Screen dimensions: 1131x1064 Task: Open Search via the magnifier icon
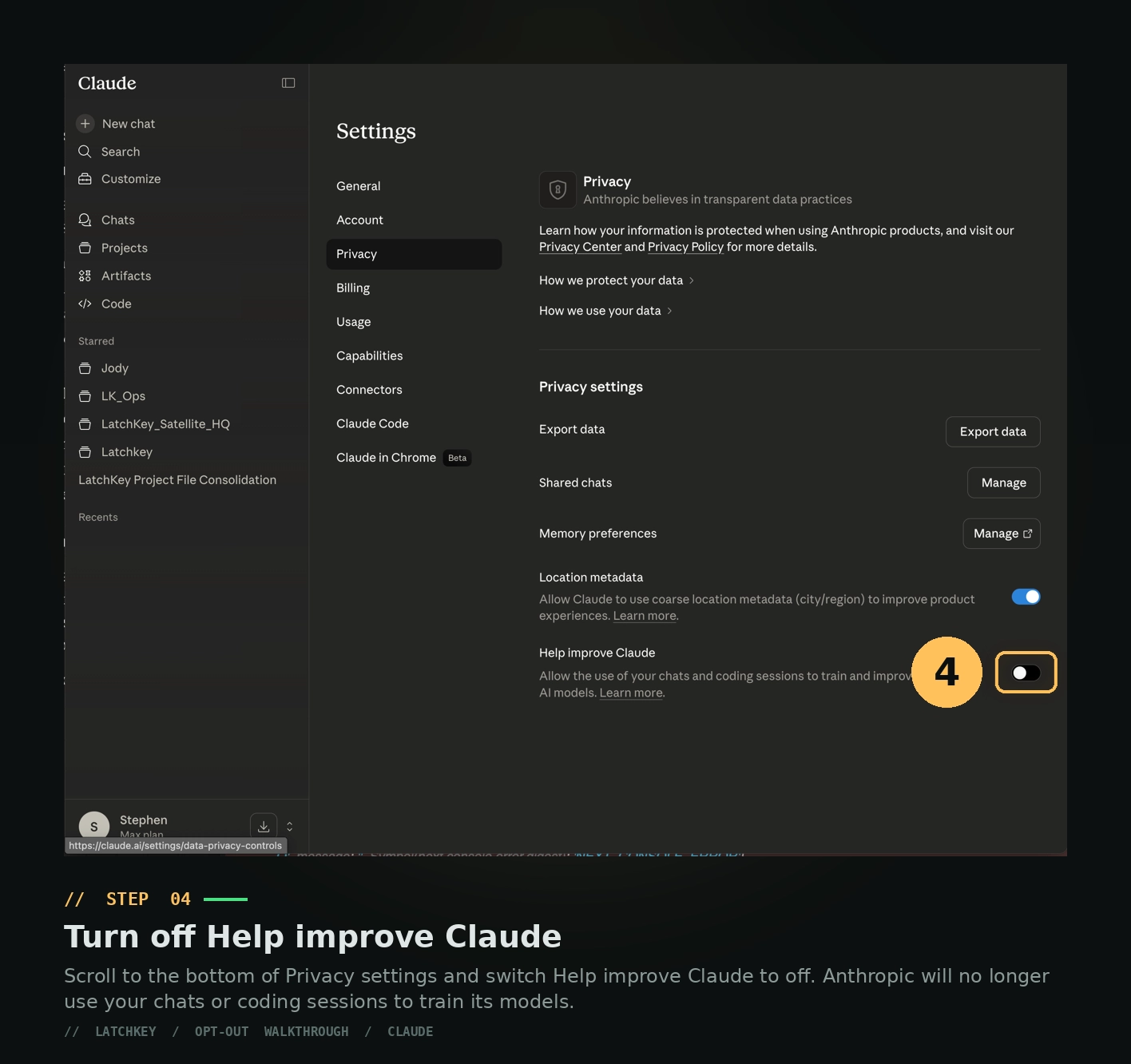point(85,152)
